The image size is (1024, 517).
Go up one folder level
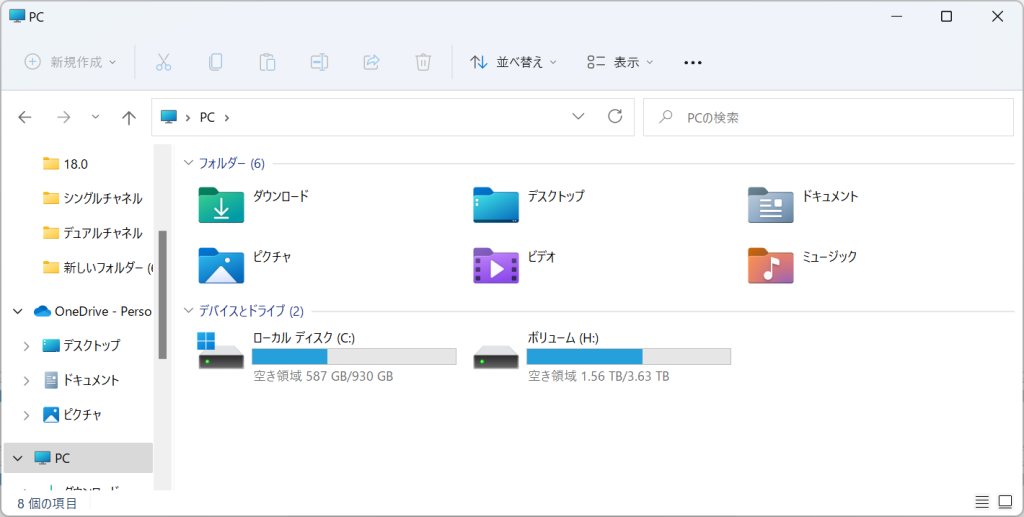pyautogui.click(x=128, y=117)
